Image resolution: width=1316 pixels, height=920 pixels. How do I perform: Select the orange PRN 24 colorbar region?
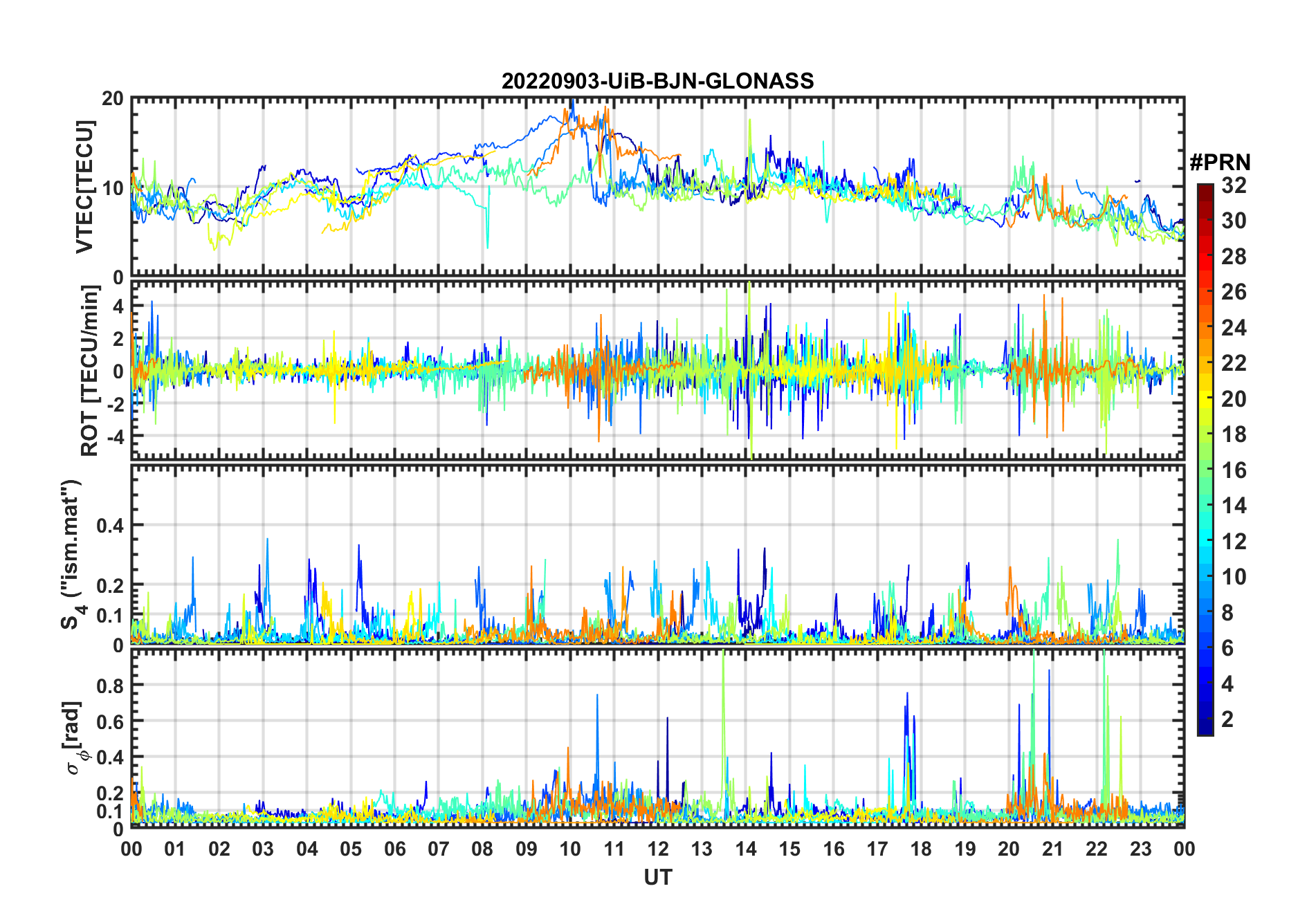[1205, 327]
